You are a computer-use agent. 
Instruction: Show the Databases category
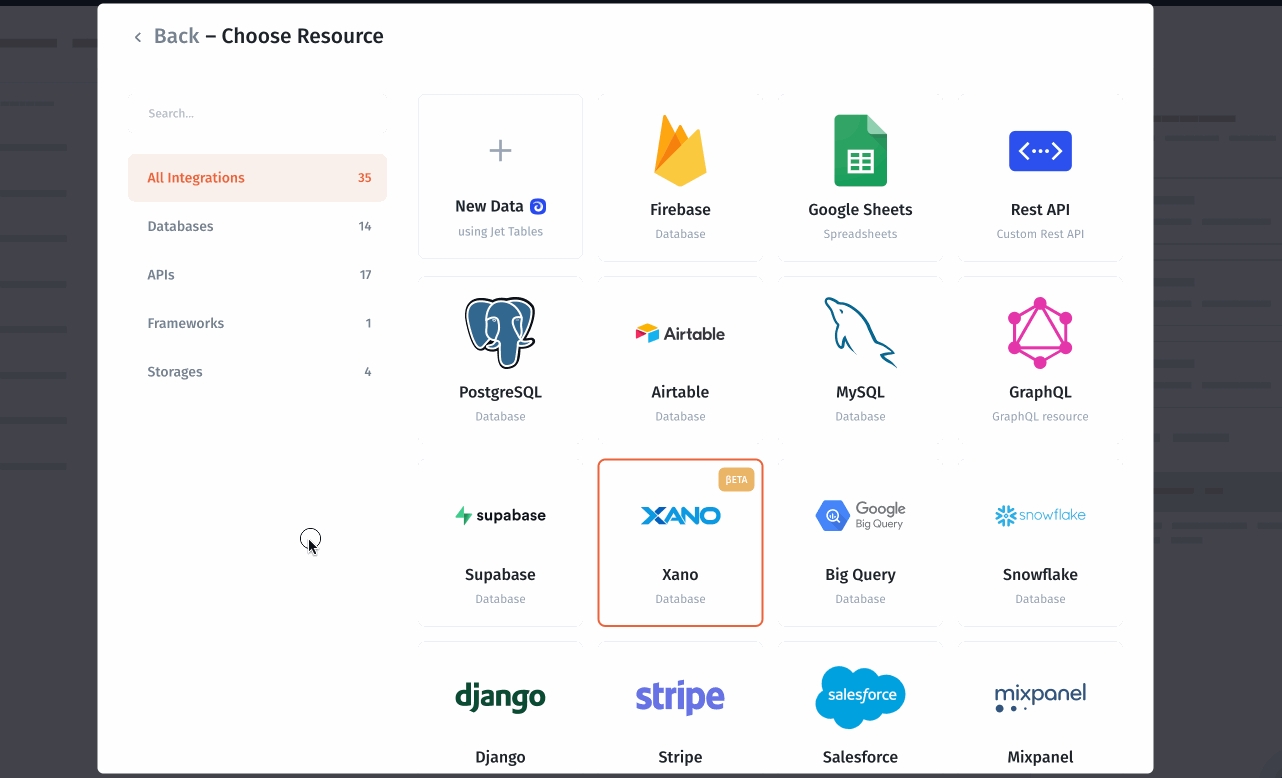pyautogui.click(x=257, y=226)
